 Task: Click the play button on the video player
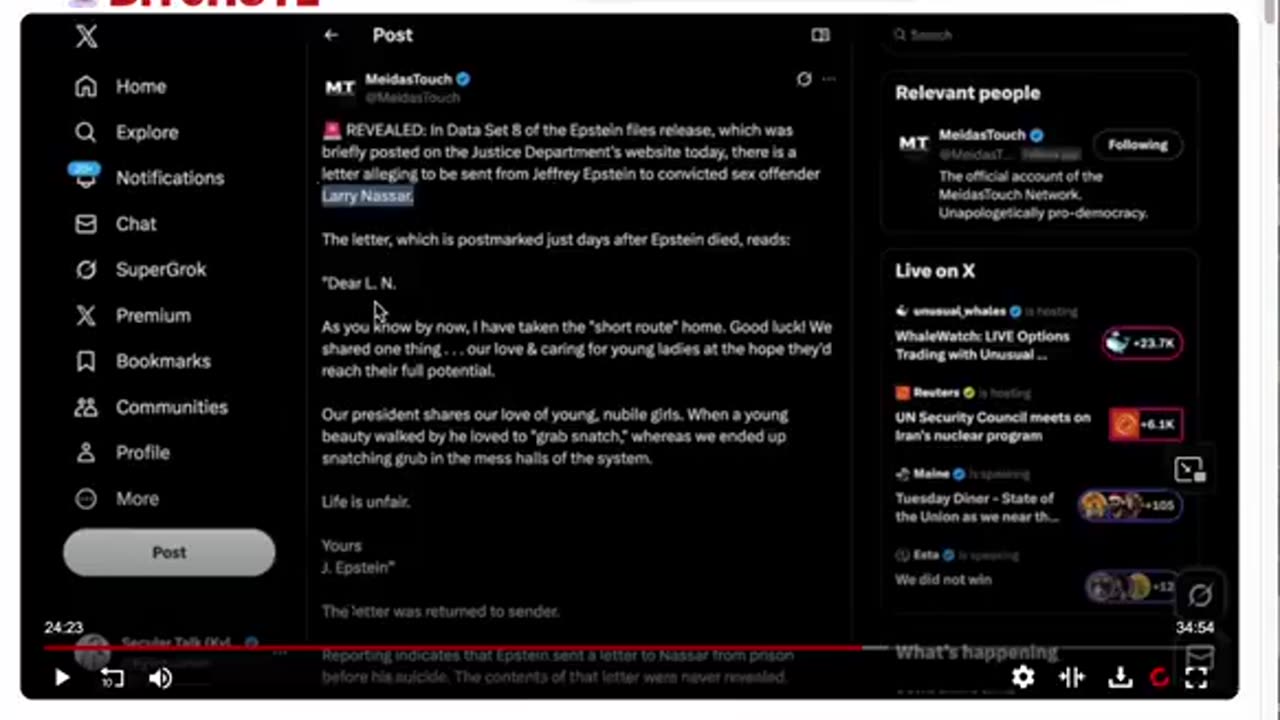coord(61,678)
